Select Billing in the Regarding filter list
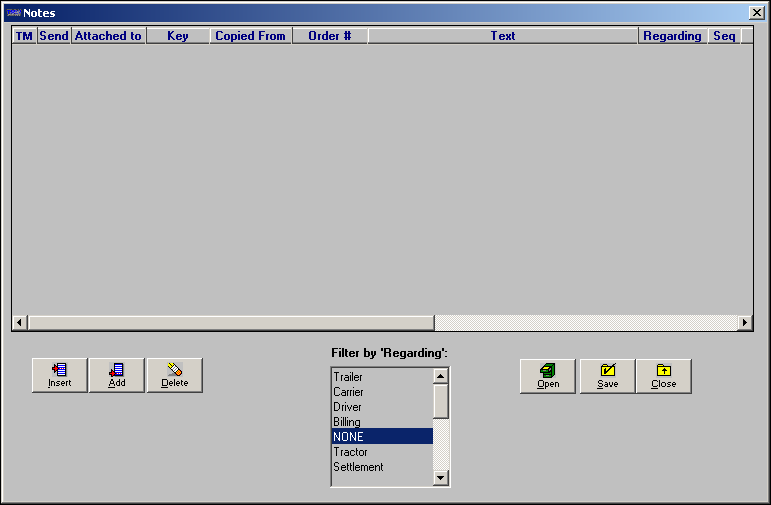 coord(382,421)
